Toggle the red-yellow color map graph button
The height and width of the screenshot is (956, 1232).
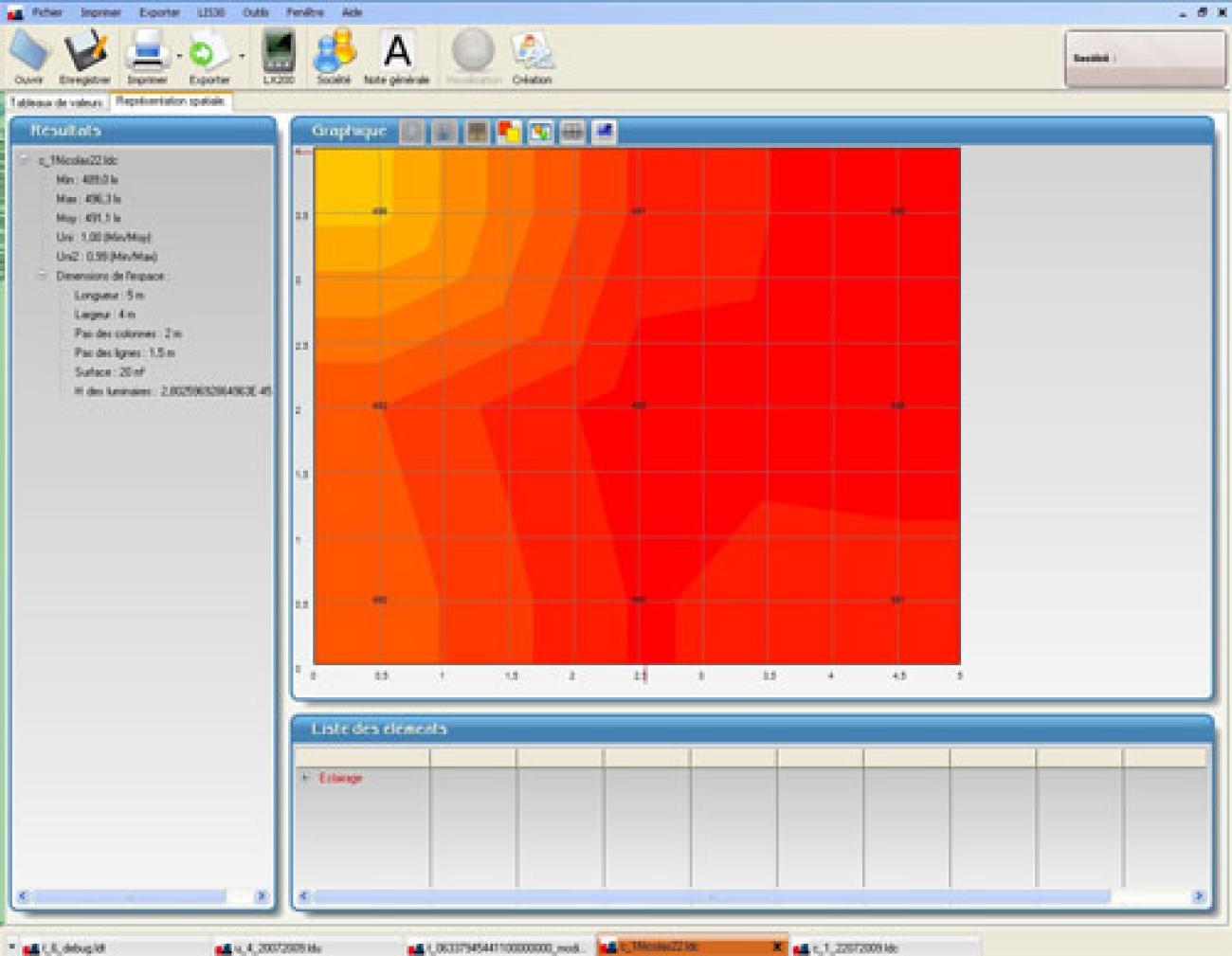click(509, 132)
